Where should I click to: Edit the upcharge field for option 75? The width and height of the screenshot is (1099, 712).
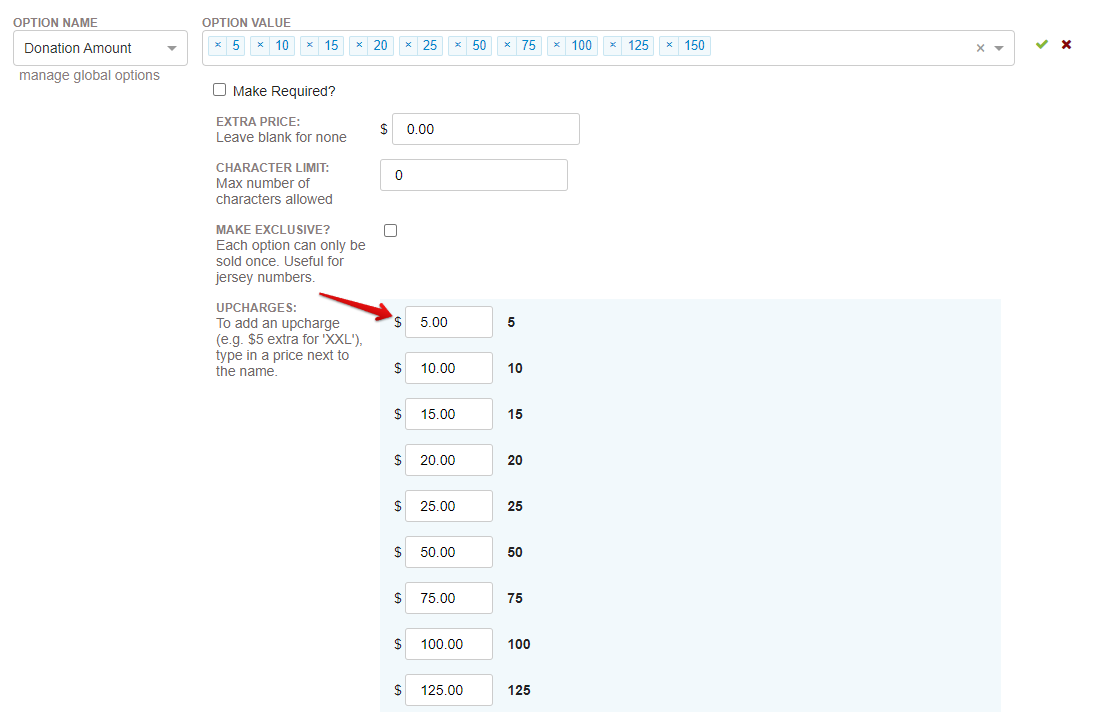[x=449, y=598]
